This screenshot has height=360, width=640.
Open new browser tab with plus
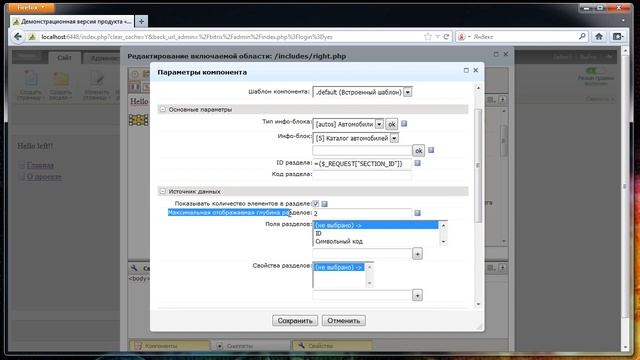click(141, 21)
